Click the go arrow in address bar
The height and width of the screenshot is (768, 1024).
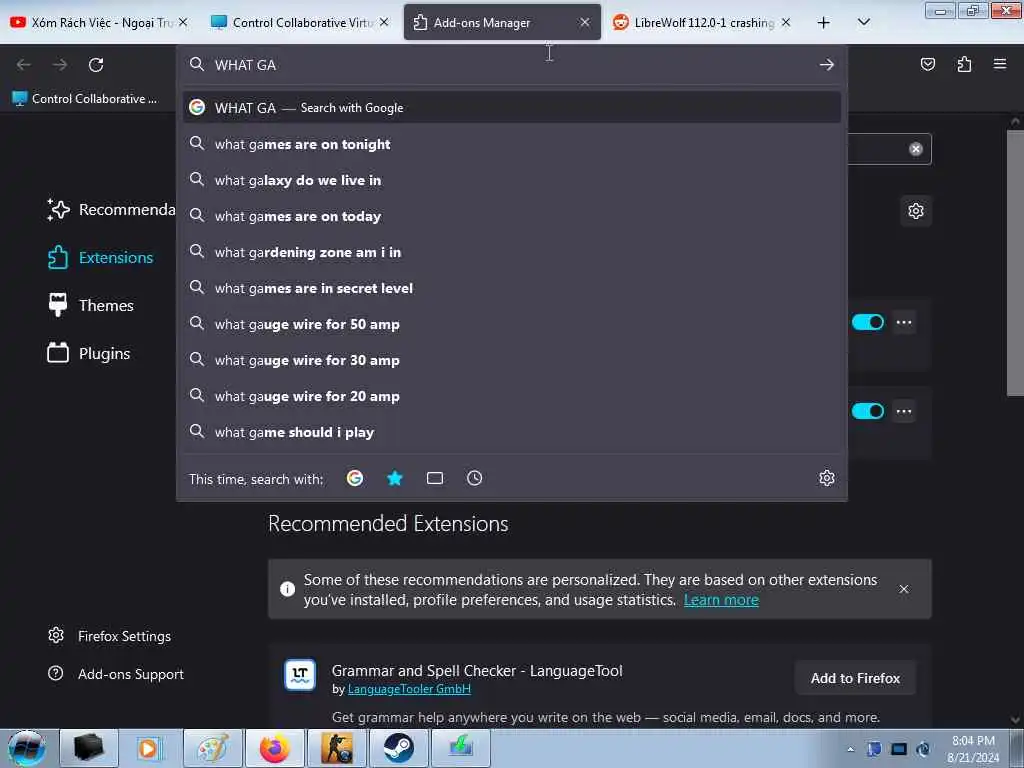click(827, 65)
